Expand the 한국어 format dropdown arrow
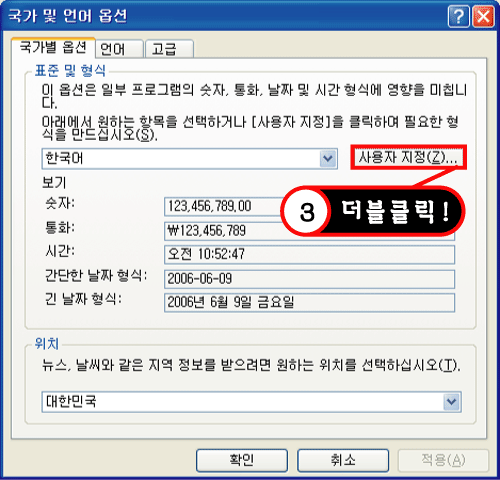 (328, 159)
